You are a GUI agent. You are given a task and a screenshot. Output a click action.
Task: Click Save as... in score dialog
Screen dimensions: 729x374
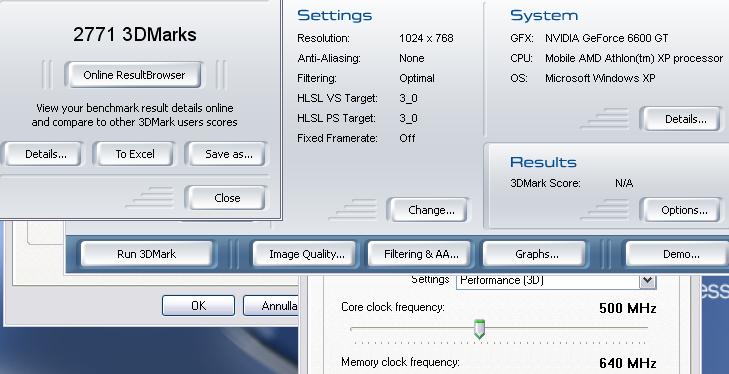[228, 154]
